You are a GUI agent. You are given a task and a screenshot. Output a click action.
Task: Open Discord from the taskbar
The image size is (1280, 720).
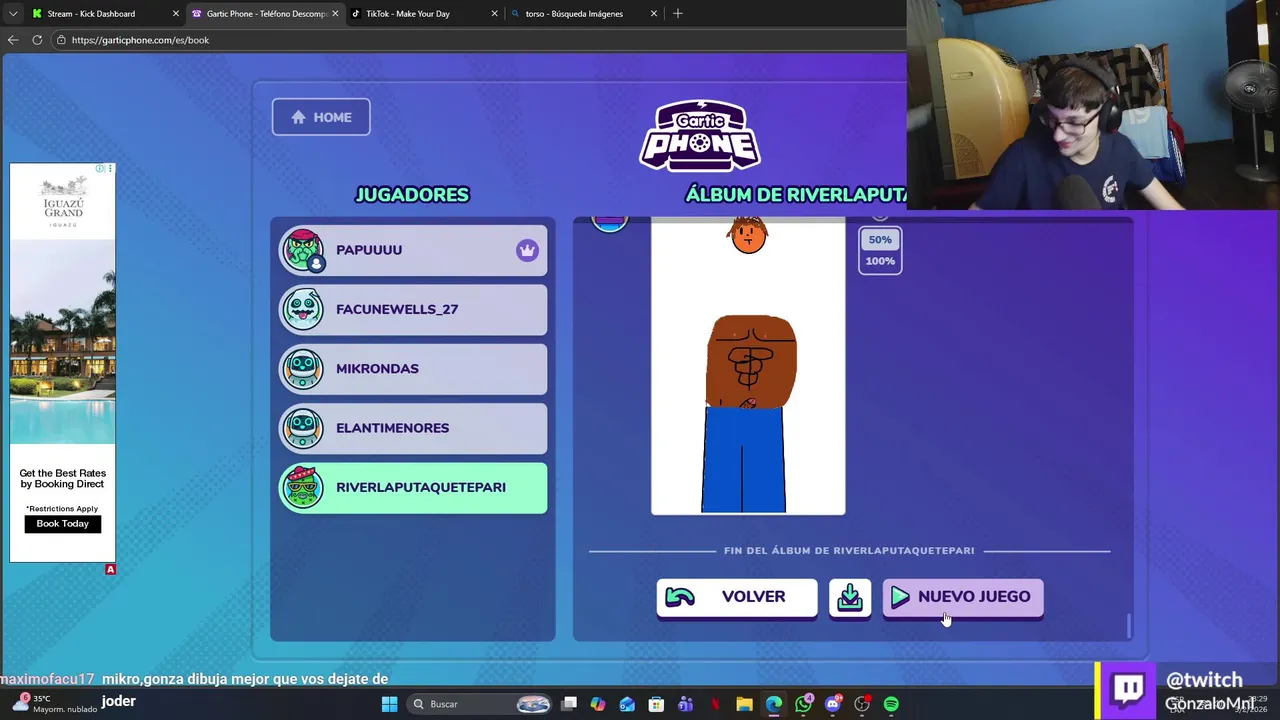click(832, 704)
